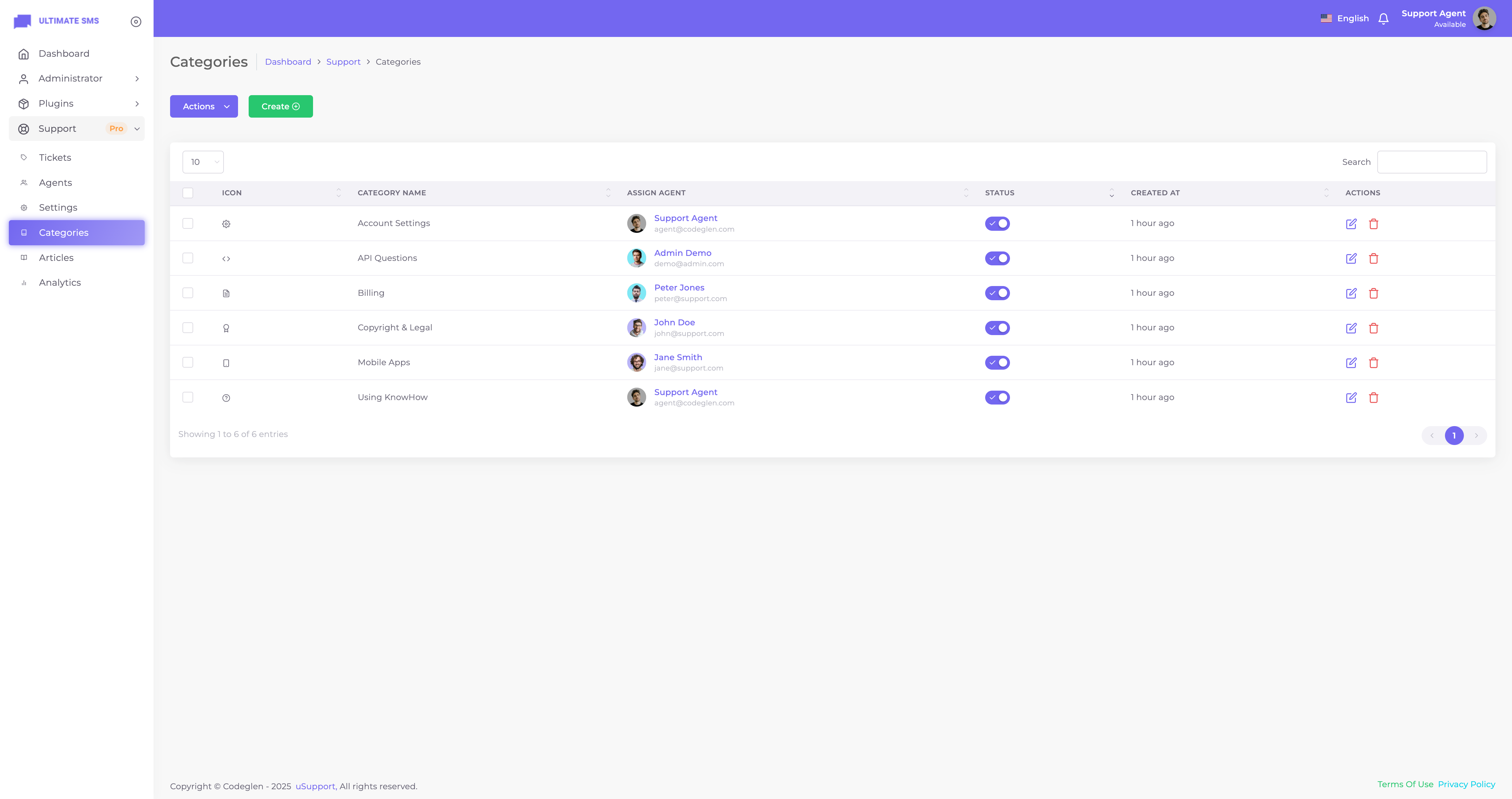The width and height of the screenshot is (1512, 799).
Task: Open Tickets in the sidebar
Action: (x=55, y=157)
